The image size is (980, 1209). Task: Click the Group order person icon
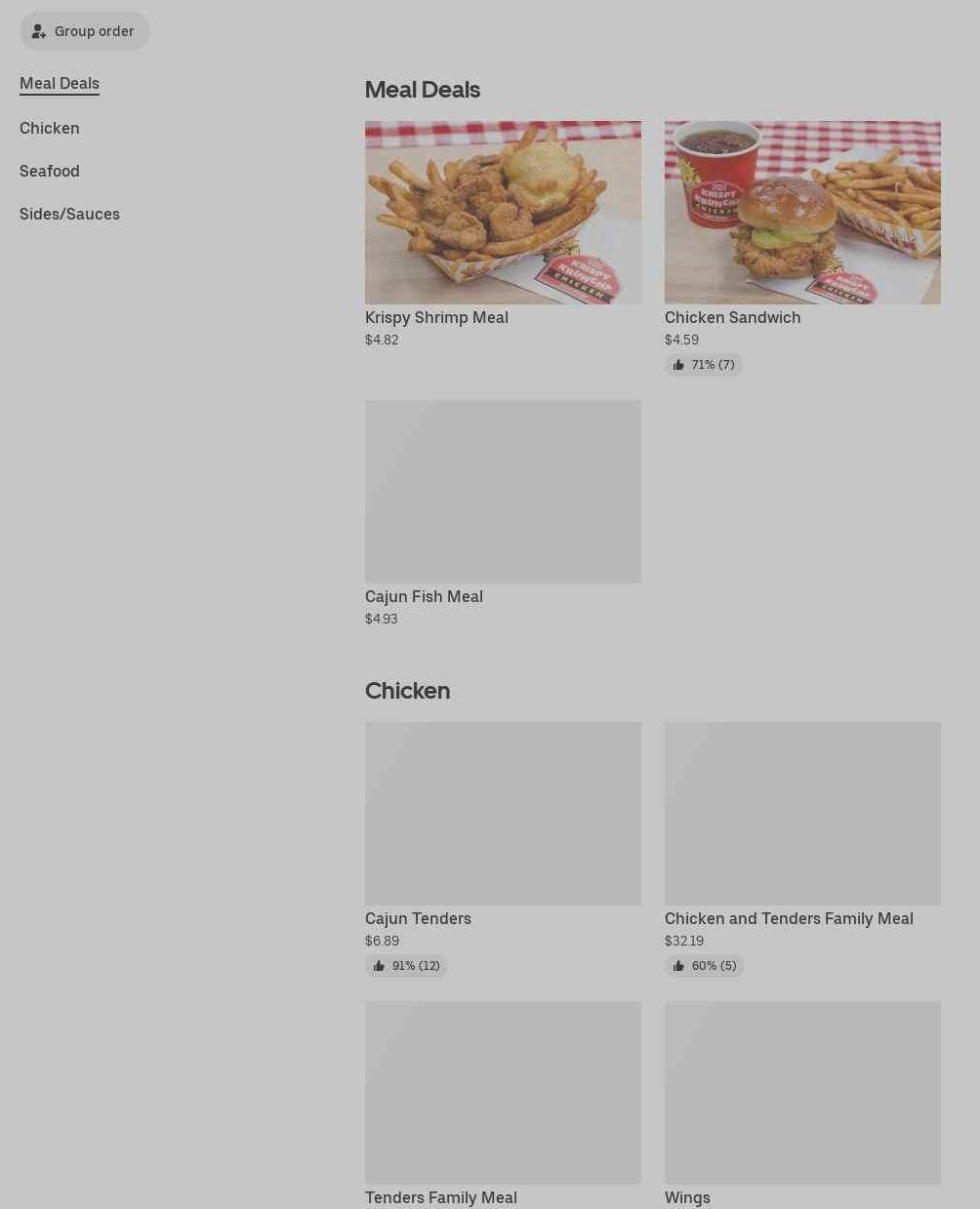click(x=39, y=31)
